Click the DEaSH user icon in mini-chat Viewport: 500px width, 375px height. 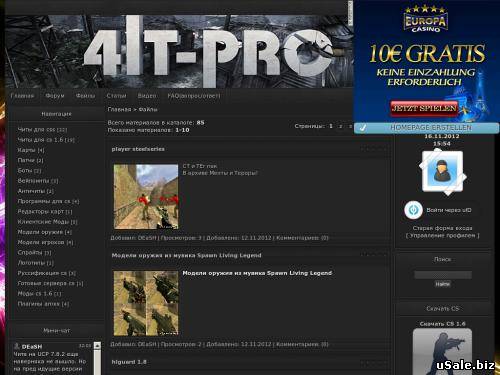(16, 346)
